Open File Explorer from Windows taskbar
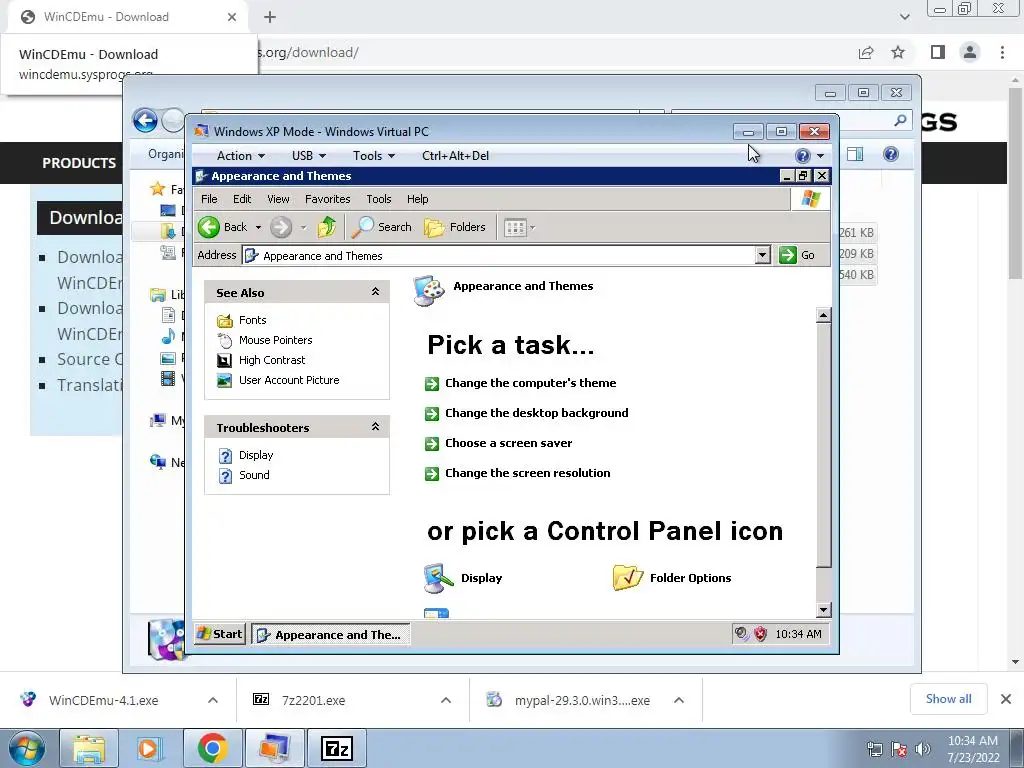Screen dimensions: 1024x768 (x=89, y=748)
